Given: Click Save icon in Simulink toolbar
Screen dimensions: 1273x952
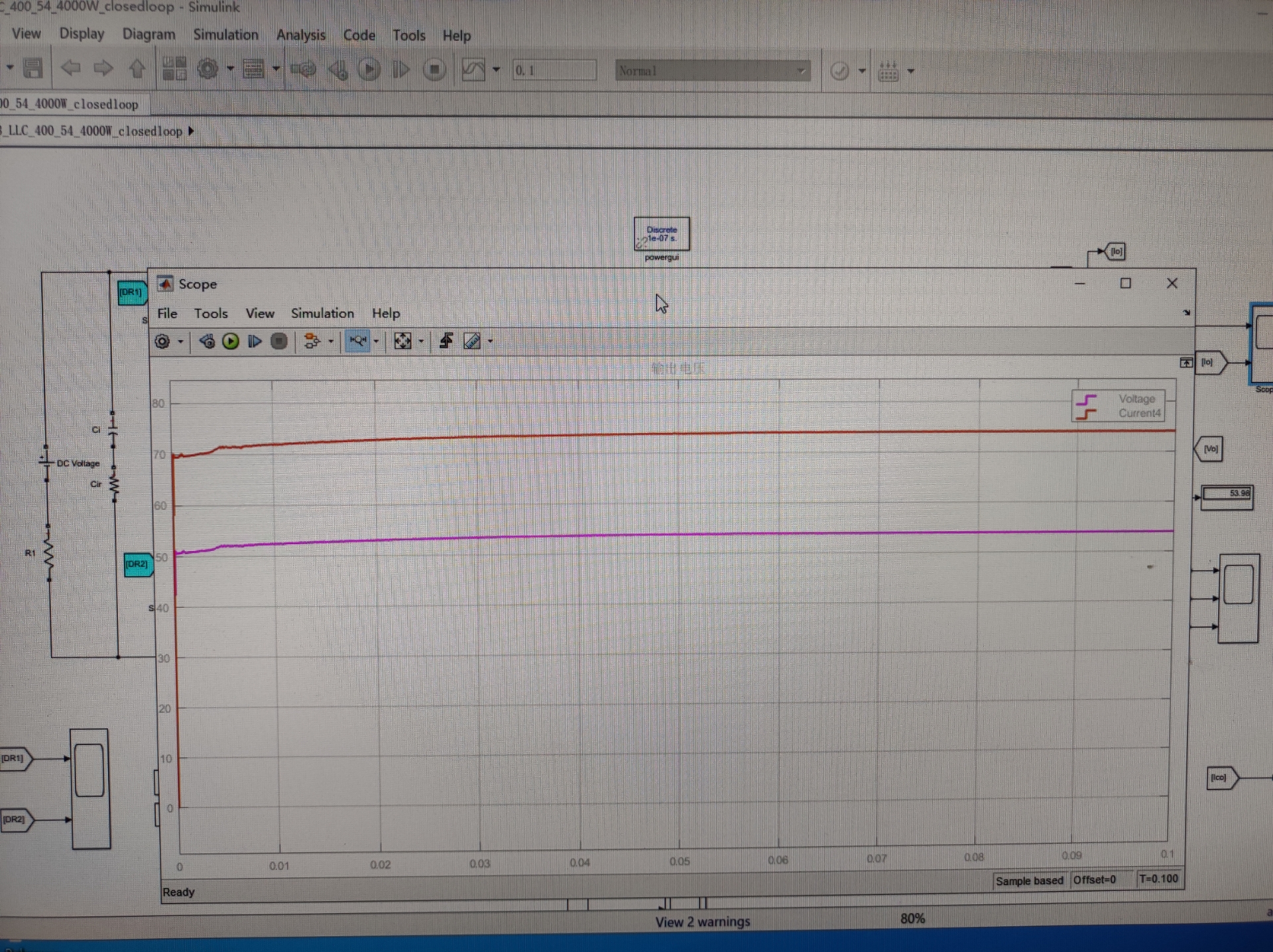Looking at the screenshot, I should pos(32,68).
